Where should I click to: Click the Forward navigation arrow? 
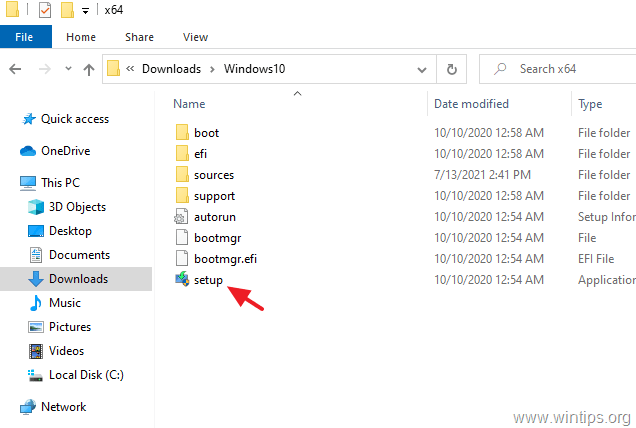(x=45, y=69)
